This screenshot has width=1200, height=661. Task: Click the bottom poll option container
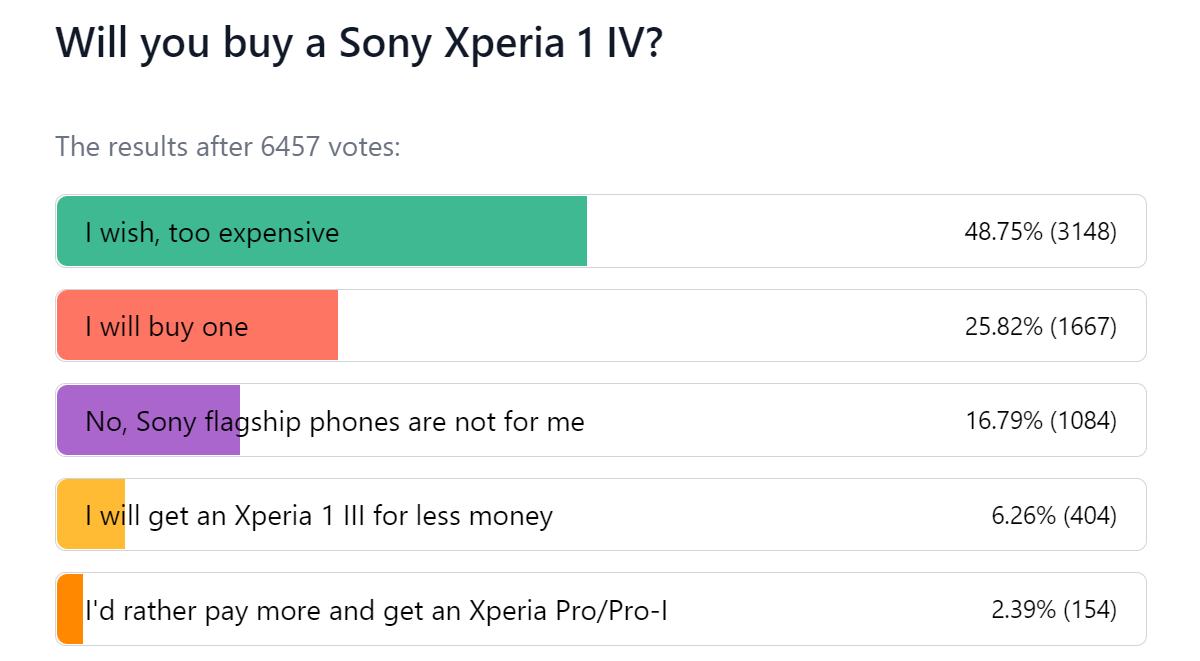click(x=600, y=608)
